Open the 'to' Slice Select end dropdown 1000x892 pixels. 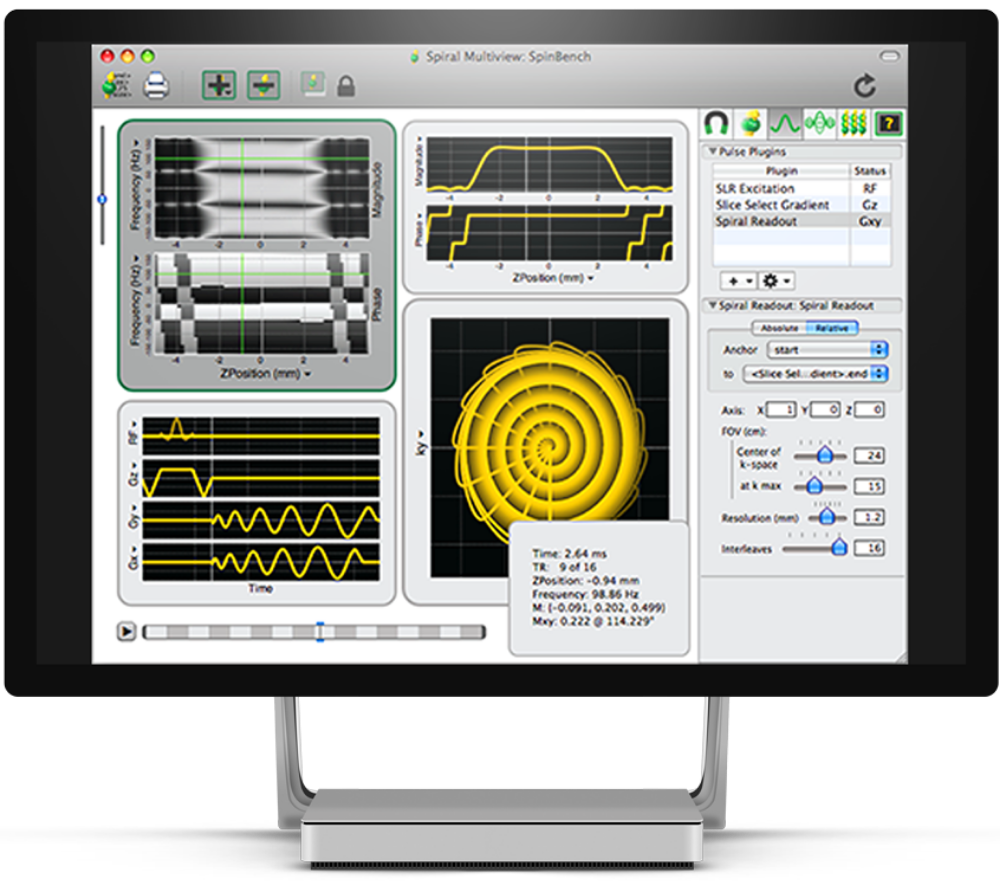click(816, 374)
